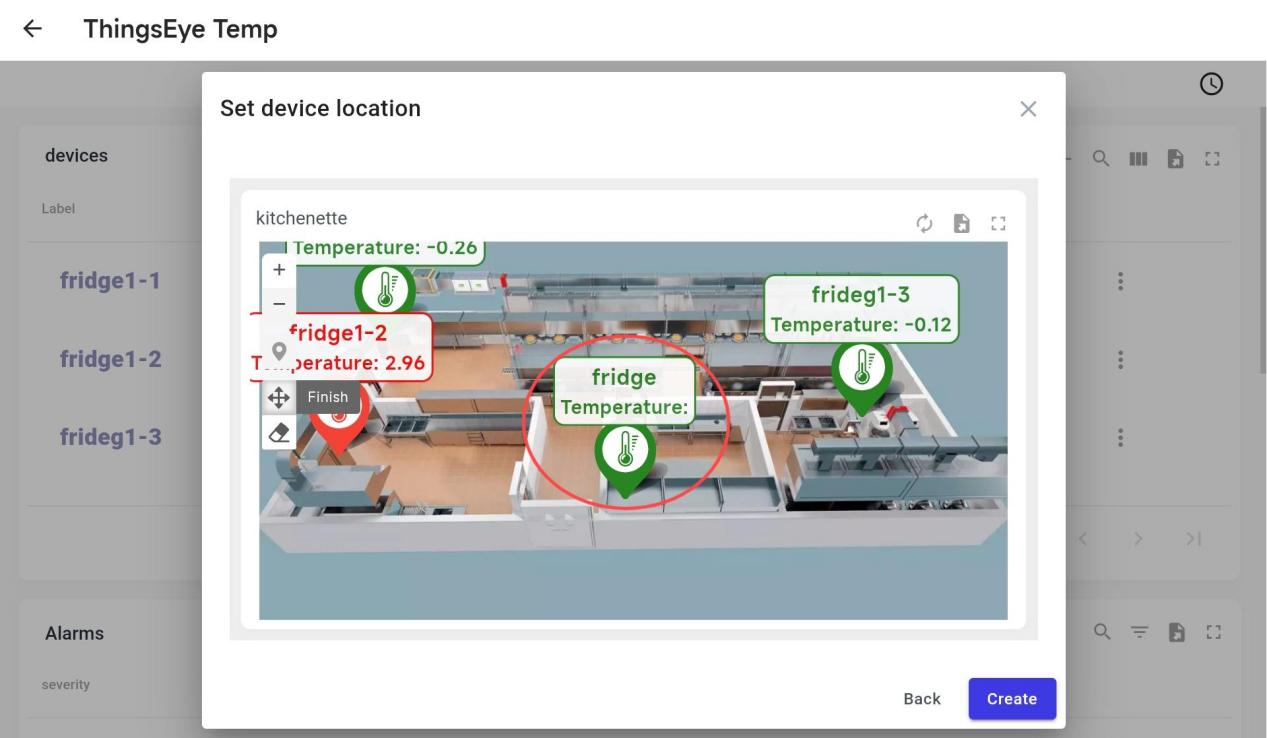
Task: Refresh the kitchenette widget
Action: point(925,222)
